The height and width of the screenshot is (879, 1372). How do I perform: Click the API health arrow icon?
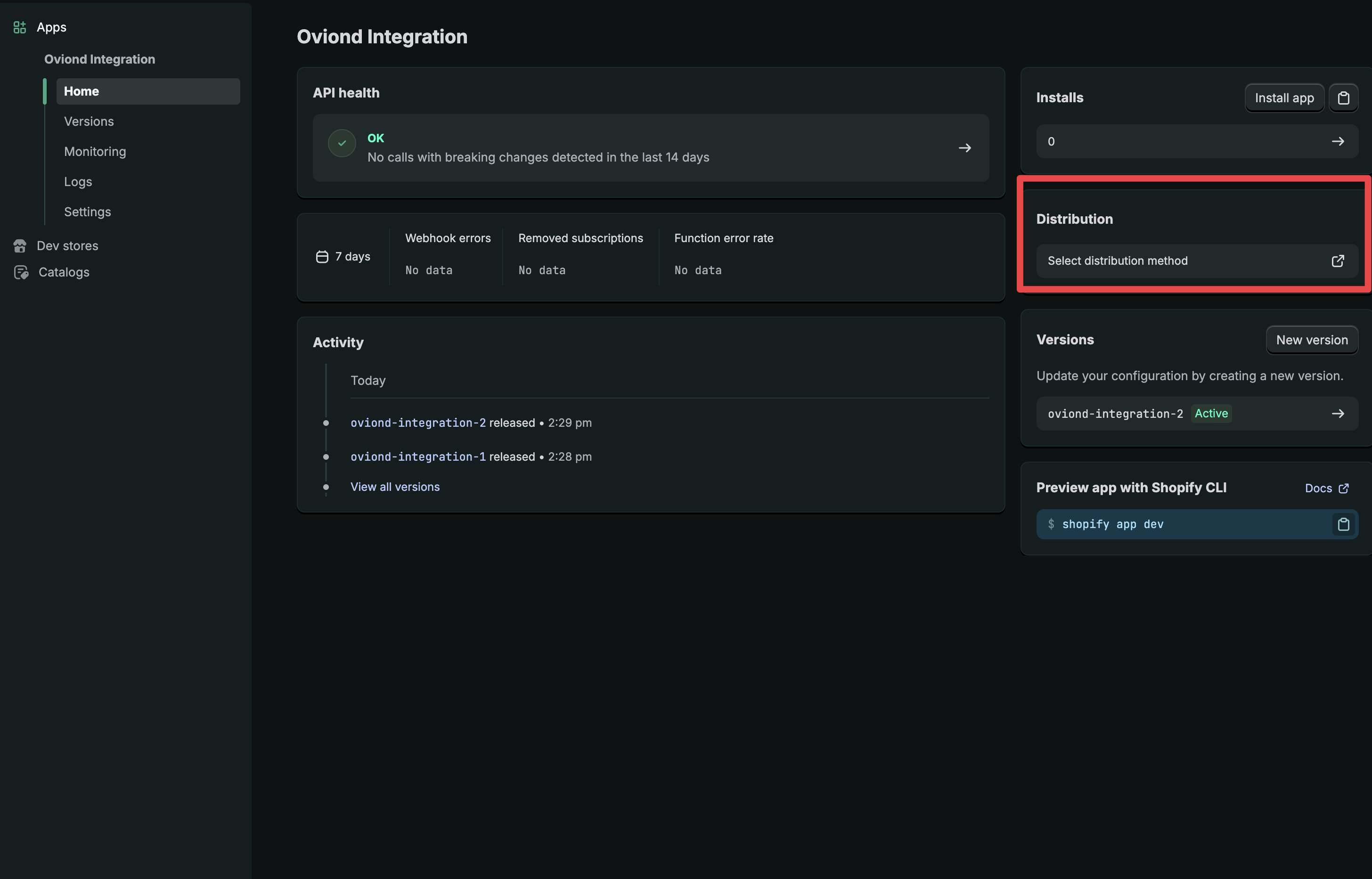(x=964, y=148)
